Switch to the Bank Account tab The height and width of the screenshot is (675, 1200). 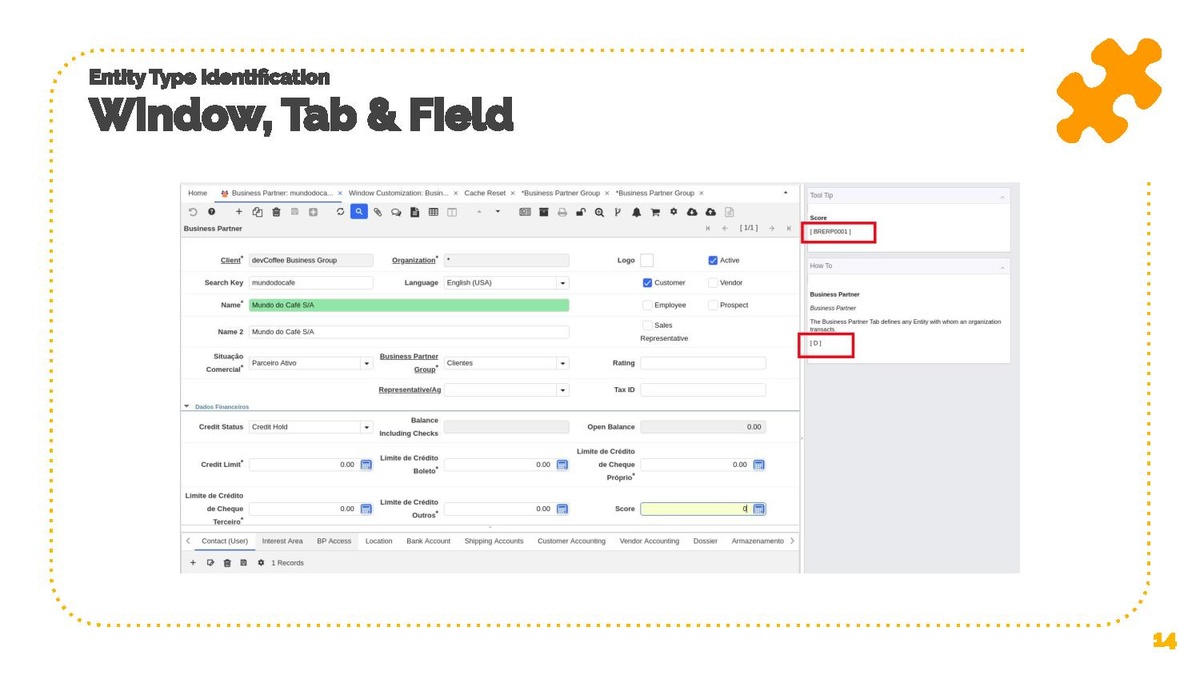428,541
